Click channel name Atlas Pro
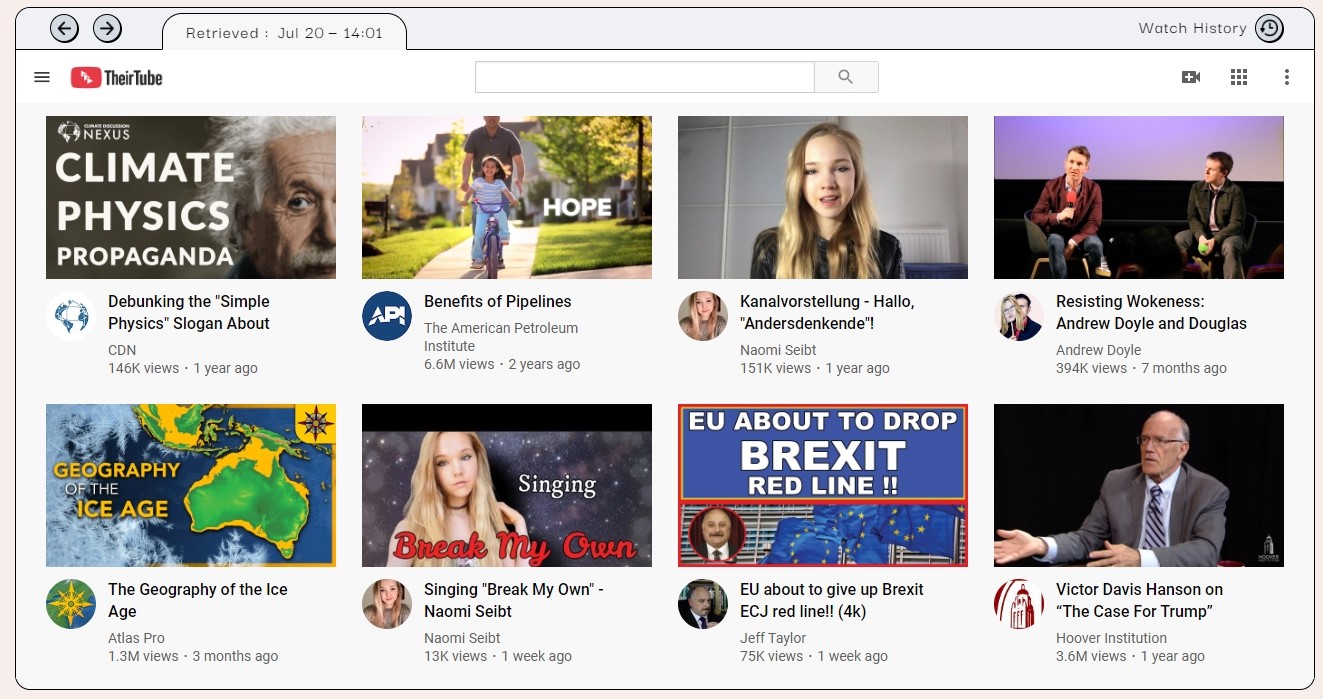 pos(136,638)
